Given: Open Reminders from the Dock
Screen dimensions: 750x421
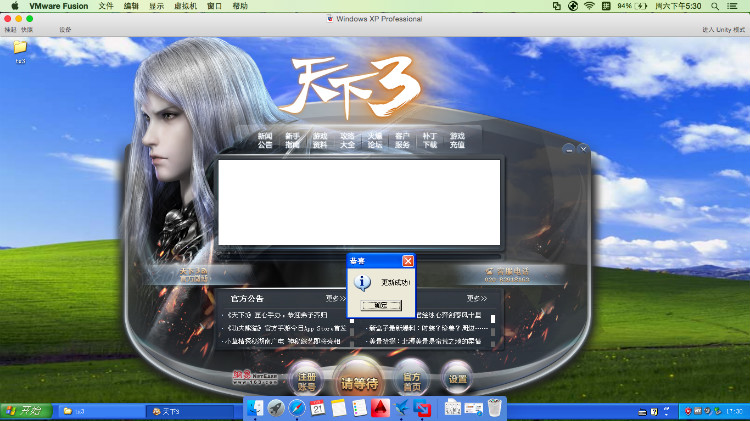Looking at the screenshot, I should click(x=359, y=408).
